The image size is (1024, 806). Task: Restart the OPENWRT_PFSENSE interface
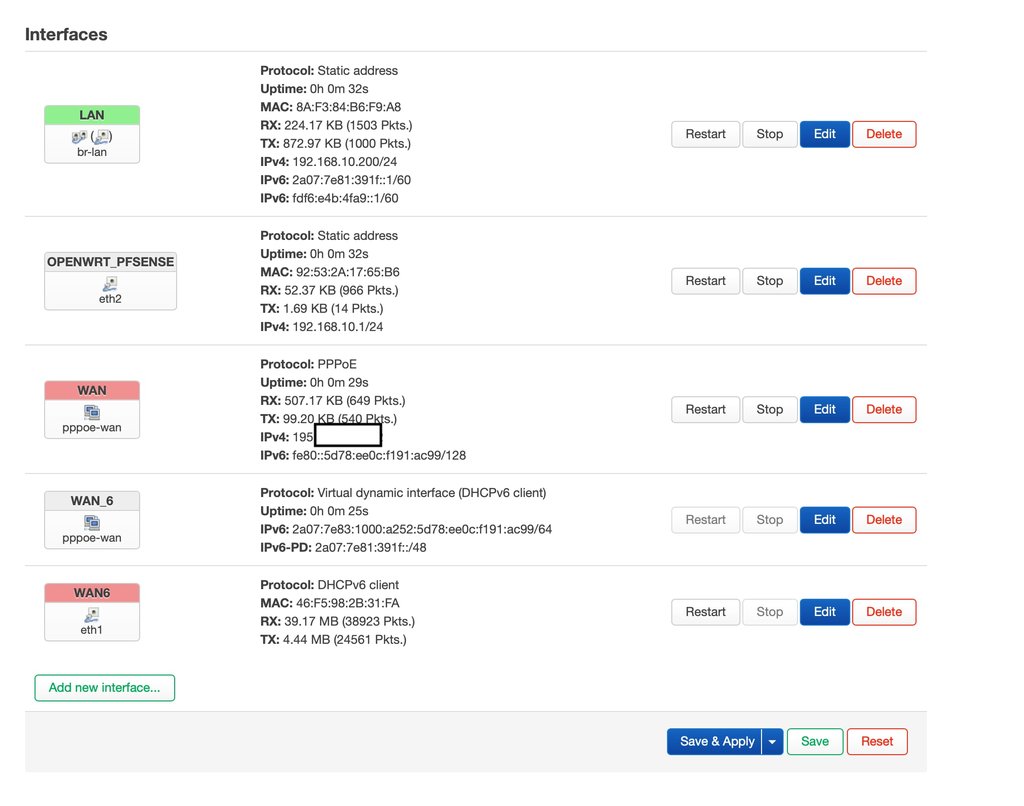click(705, 281)
